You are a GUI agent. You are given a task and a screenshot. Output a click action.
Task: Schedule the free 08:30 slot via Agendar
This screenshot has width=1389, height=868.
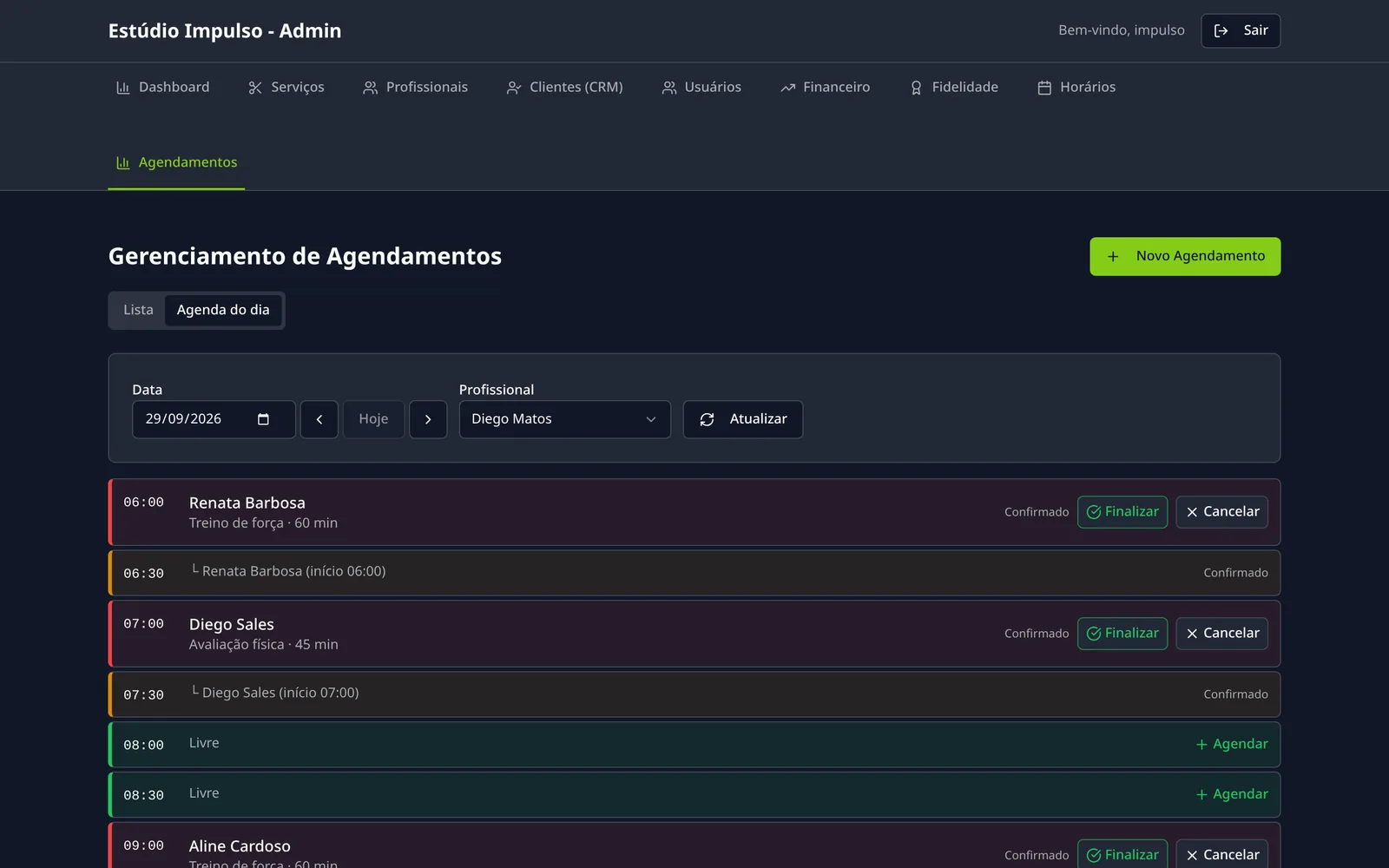click(x=1232, y=794)
